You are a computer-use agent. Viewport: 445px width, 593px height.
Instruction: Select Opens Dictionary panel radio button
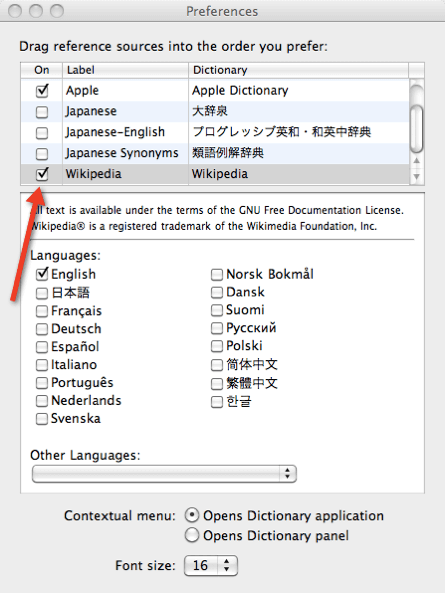(x=192, y=536)
